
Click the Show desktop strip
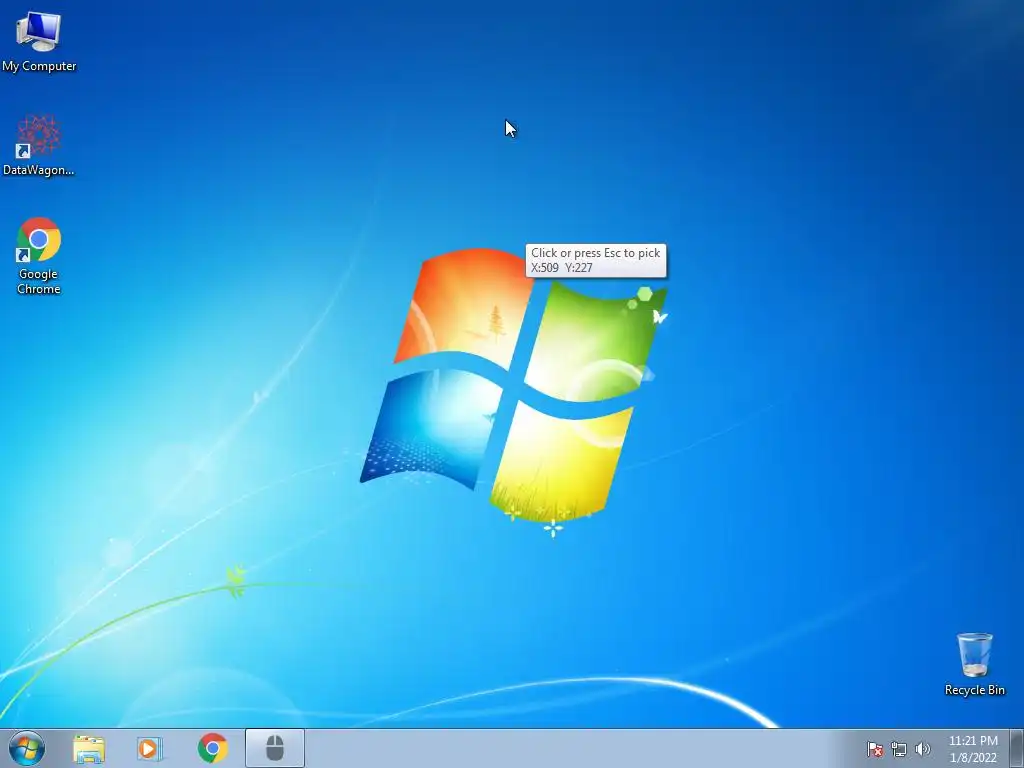point(1016,748)
